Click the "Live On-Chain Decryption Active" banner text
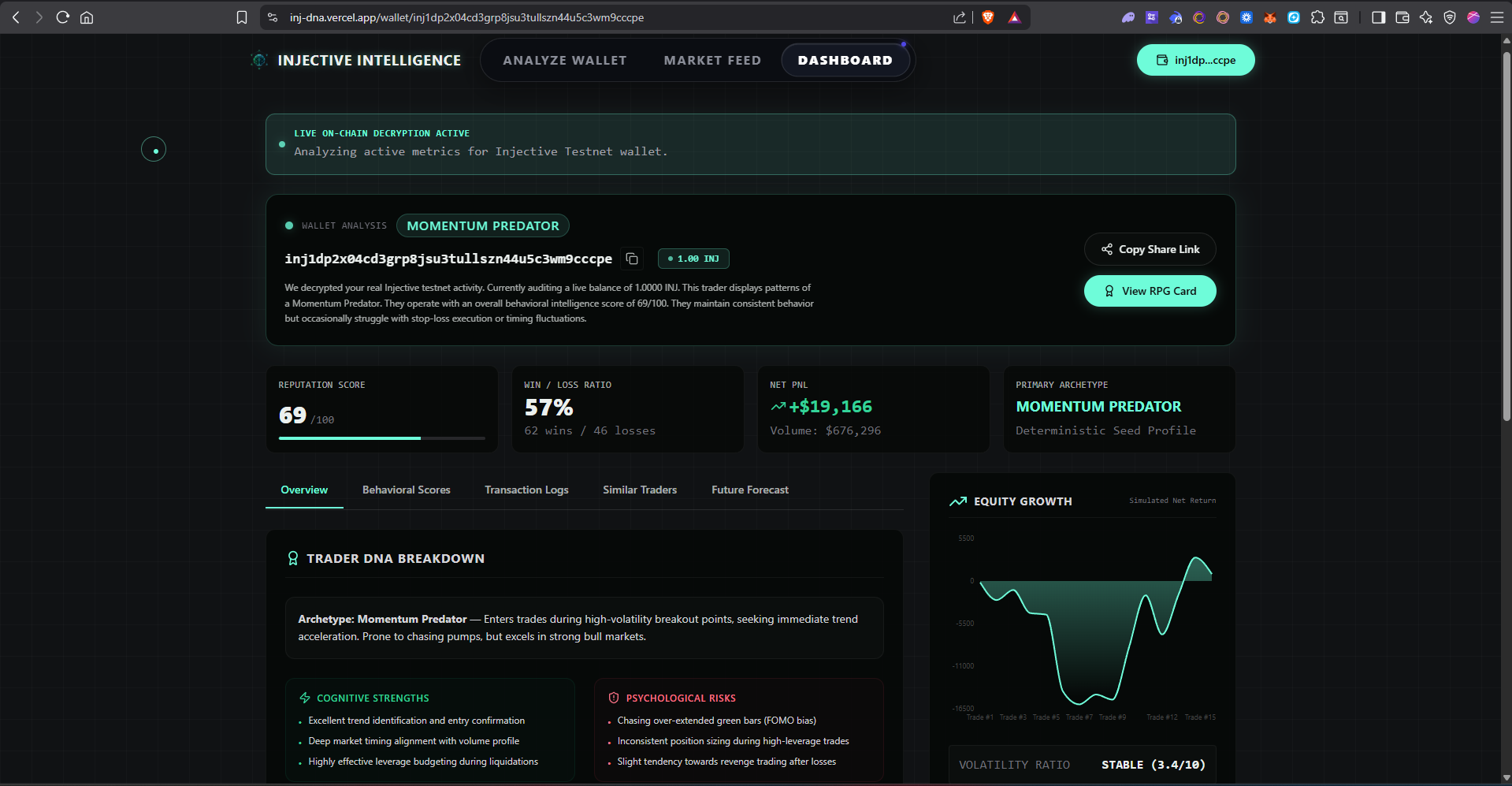Viewport: 1512px width, 786px height. pyautogui.click(x=382, y=133)
